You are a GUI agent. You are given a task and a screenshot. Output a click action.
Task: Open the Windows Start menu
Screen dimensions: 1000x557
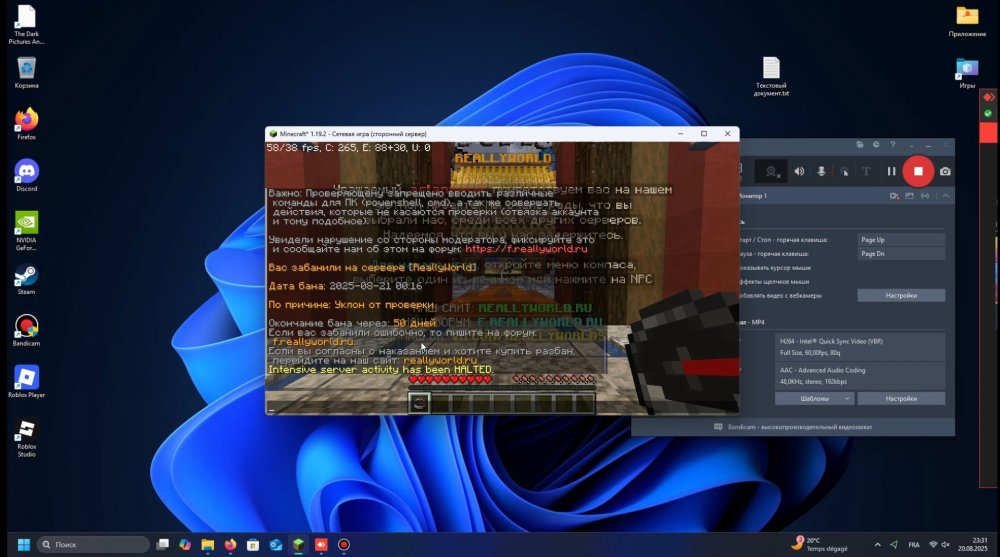(24, 544)
